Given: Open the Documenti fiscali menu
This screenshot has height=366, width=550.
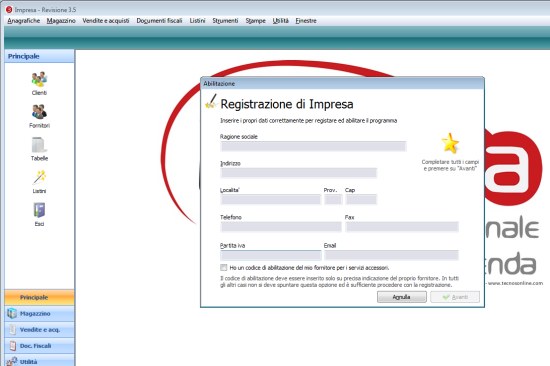Looking at the screenshot, I should (x=159, y=21).
